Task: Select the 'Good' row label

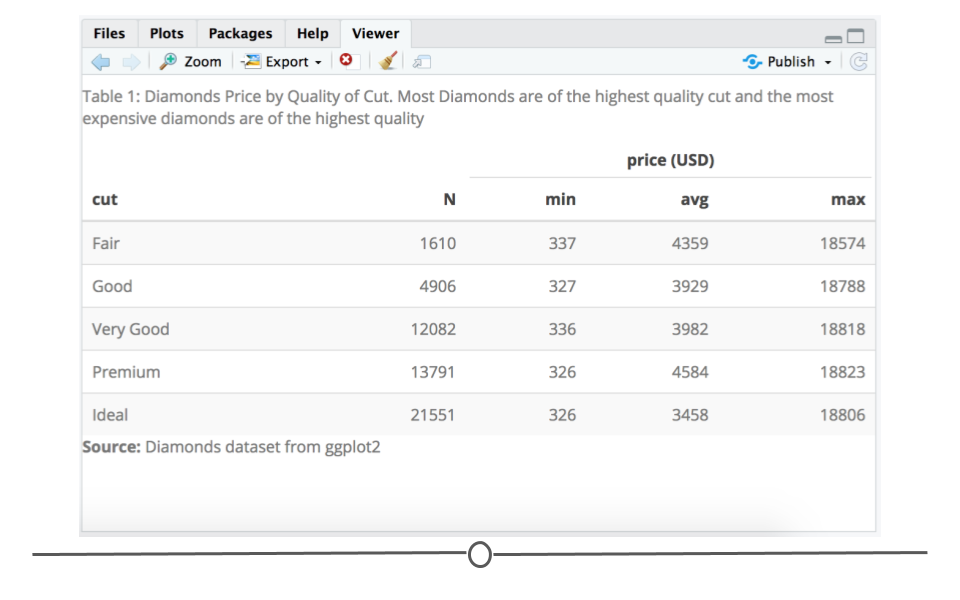Action: pos(112,286)
